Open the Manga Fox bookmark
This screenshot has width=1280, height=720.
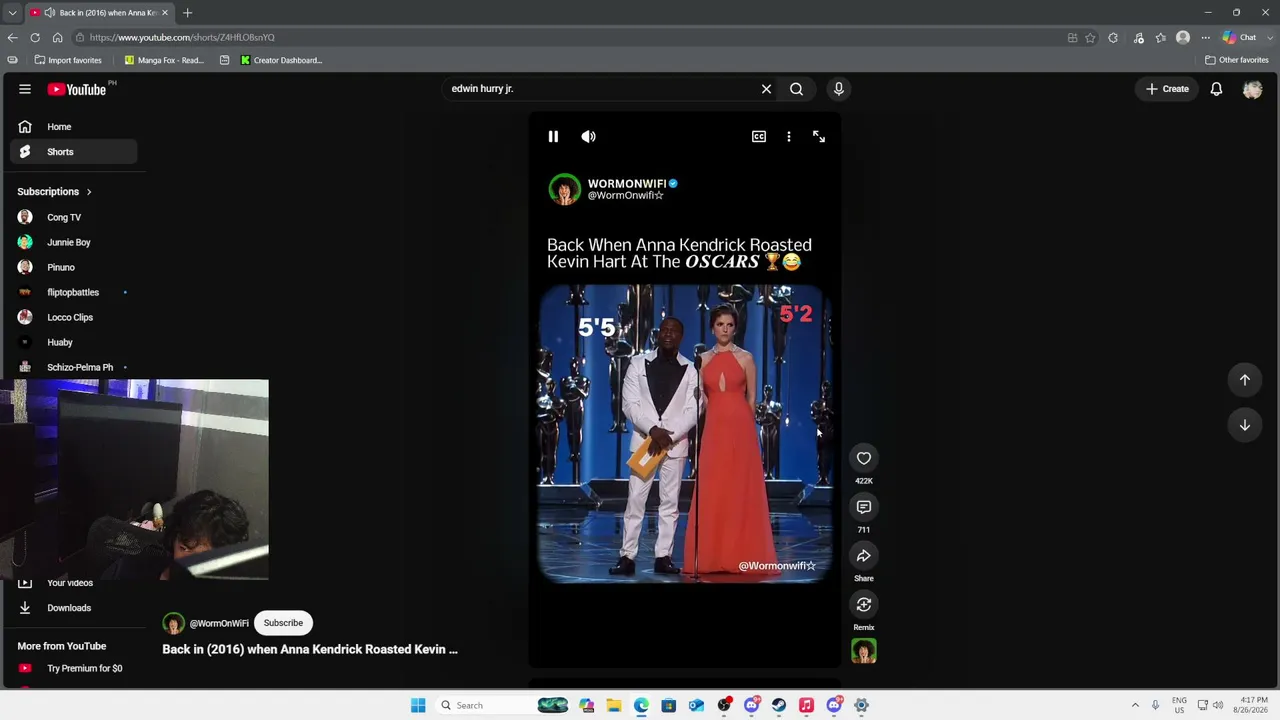coord(162,60)
